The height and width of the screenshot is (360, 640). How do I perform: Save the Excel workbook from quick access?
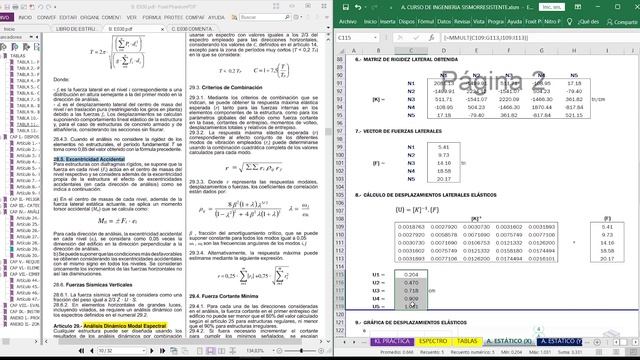(x=346, y=7)
